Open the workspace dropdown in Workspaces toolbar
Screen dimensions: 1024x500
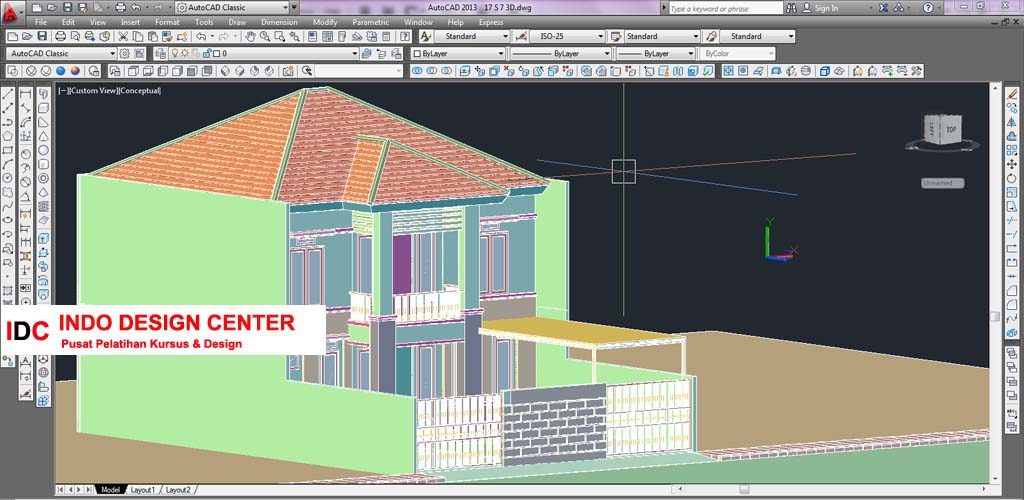[112, 54]
